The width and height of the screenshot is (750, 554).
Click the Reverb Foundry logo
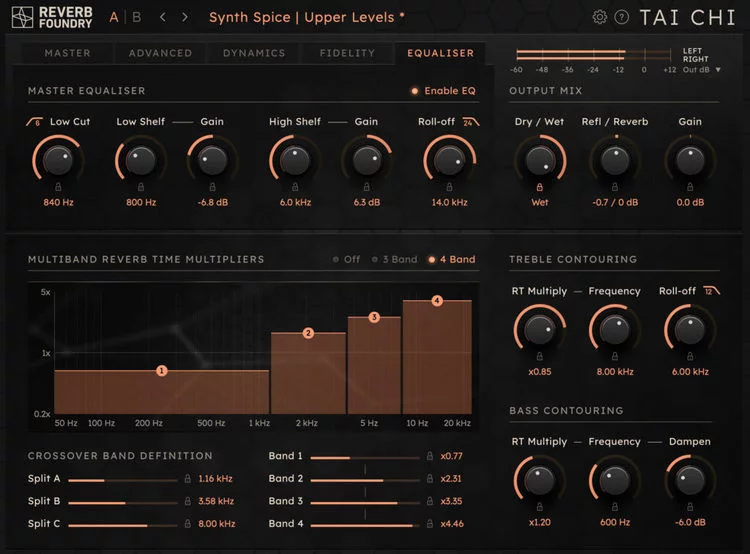pos(52,18)
